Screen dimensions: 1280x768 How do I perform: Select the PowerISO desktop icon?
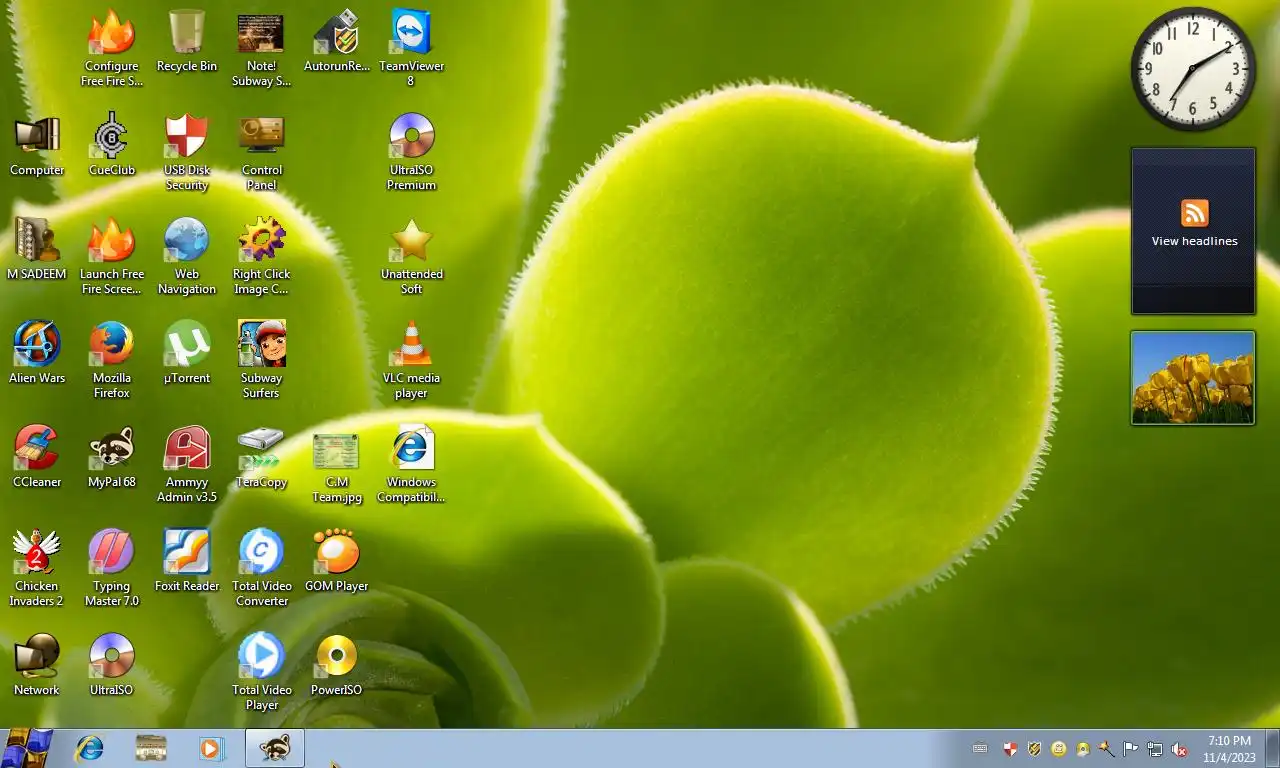tap(337, 666)
